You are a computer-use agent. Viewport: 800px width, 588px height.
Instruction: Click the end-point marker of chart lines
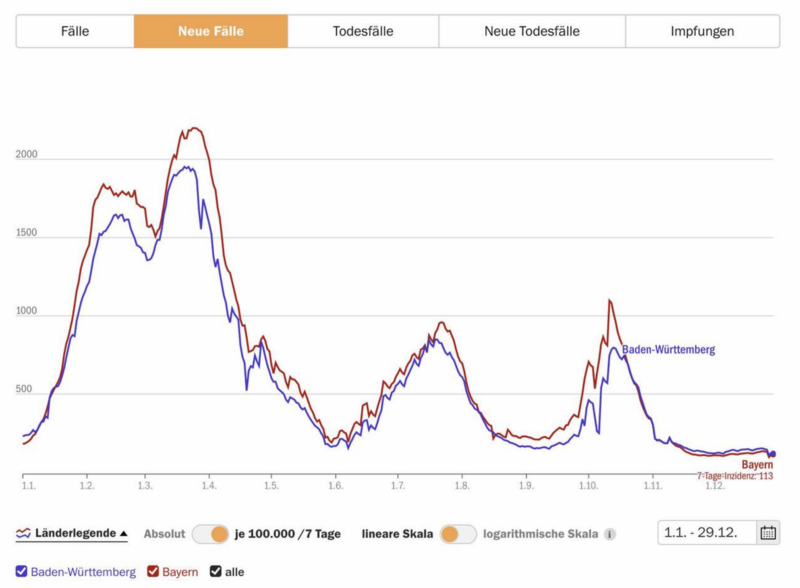pyautogui.click(x=772, y=454)
